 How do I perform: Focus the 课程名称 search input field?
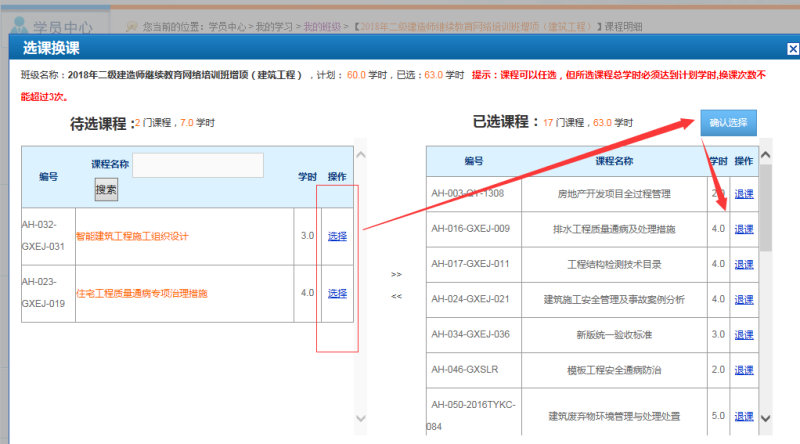click(x=198, y=165)
